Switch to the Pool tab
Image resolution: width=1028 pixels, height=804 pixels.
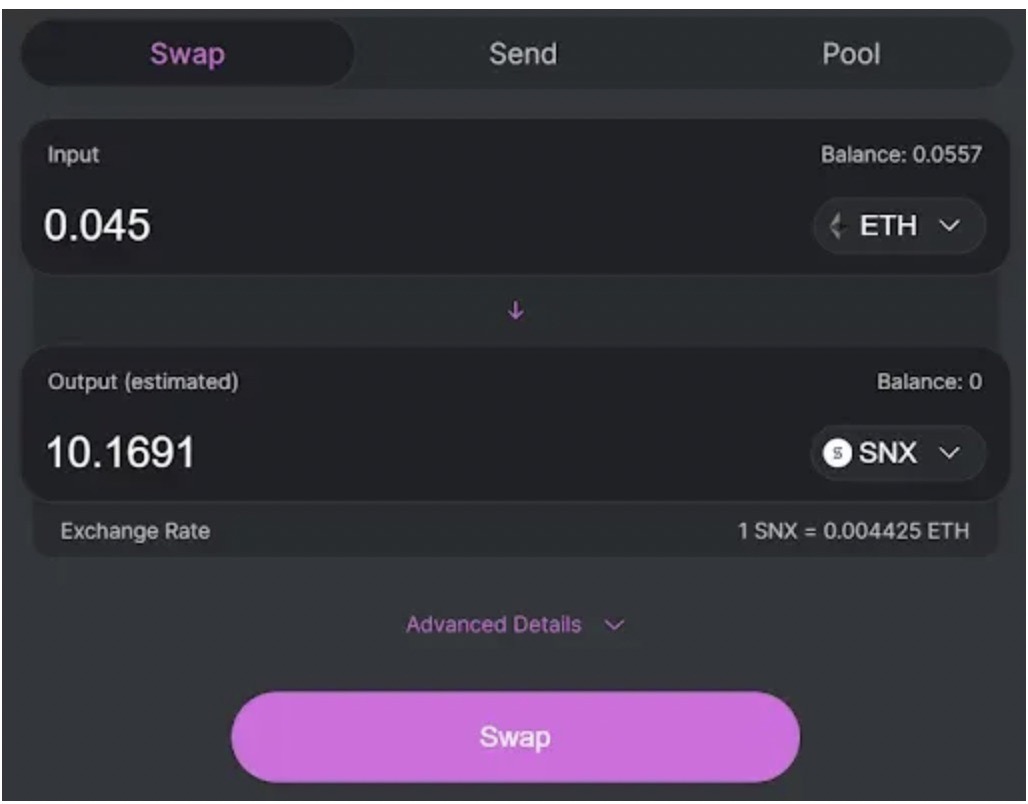tap(852, 54)
